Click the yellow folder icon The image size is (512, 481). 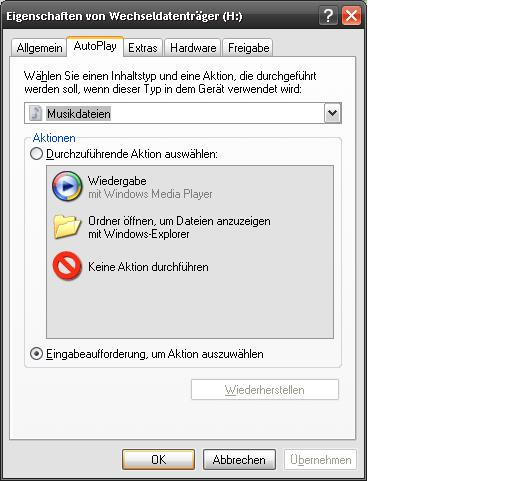(67, 227)
